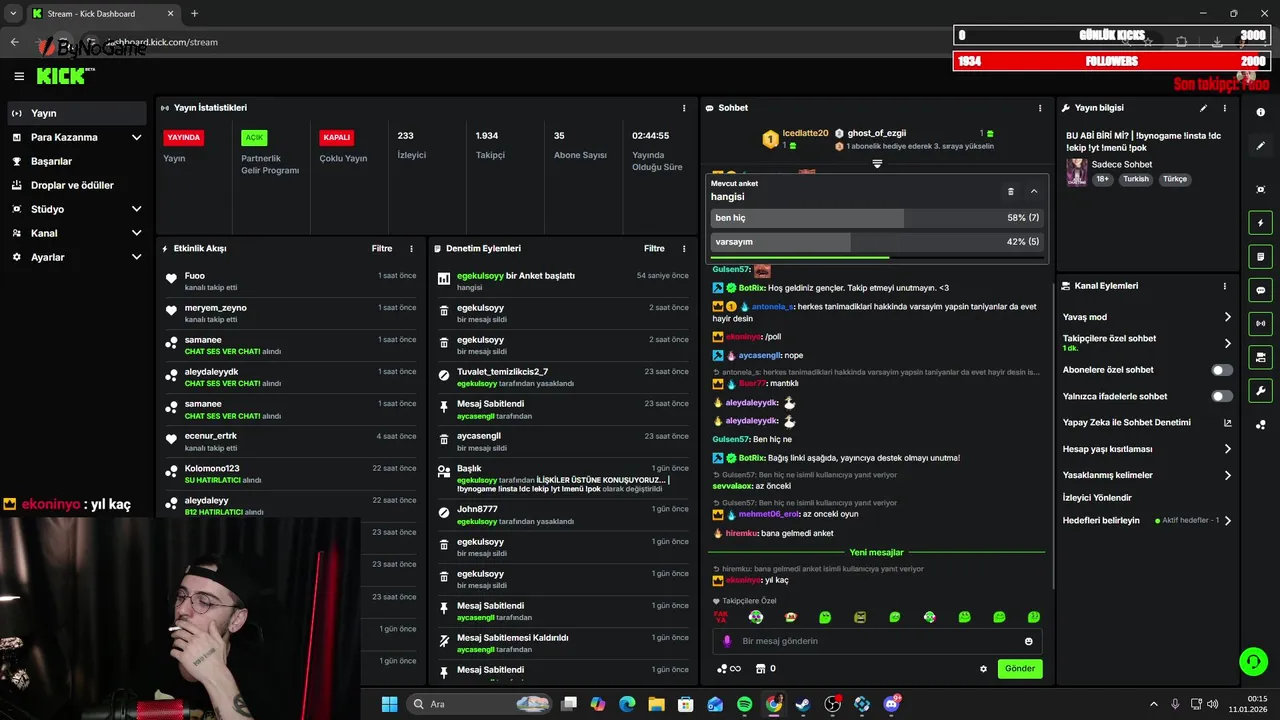Open Denetim Eylemleri three-dot menu

tap(684, 249)
